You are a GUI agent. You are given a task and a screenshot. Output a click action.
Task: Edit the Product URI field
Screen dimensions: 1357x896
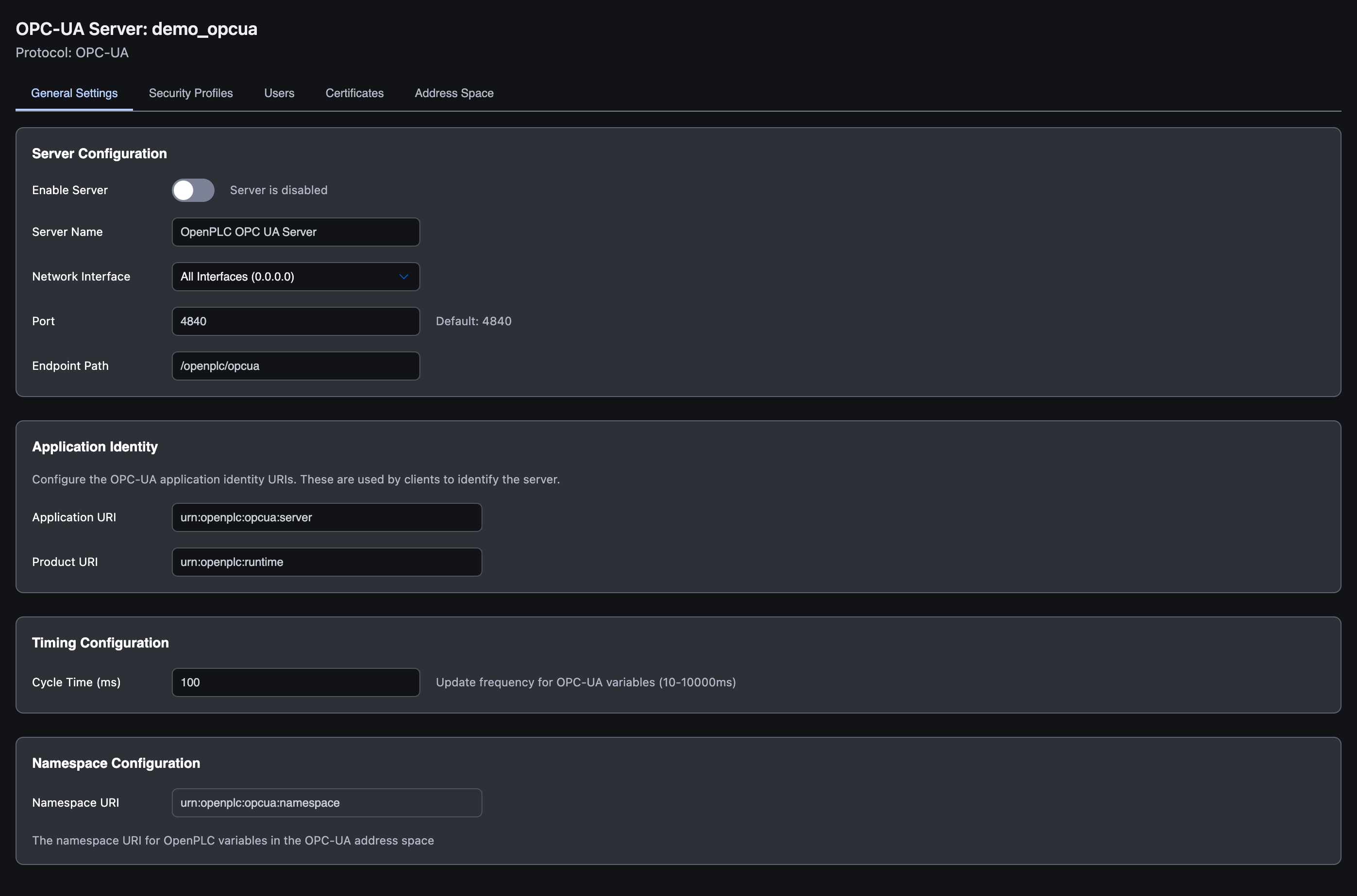(x=327, y=562)
